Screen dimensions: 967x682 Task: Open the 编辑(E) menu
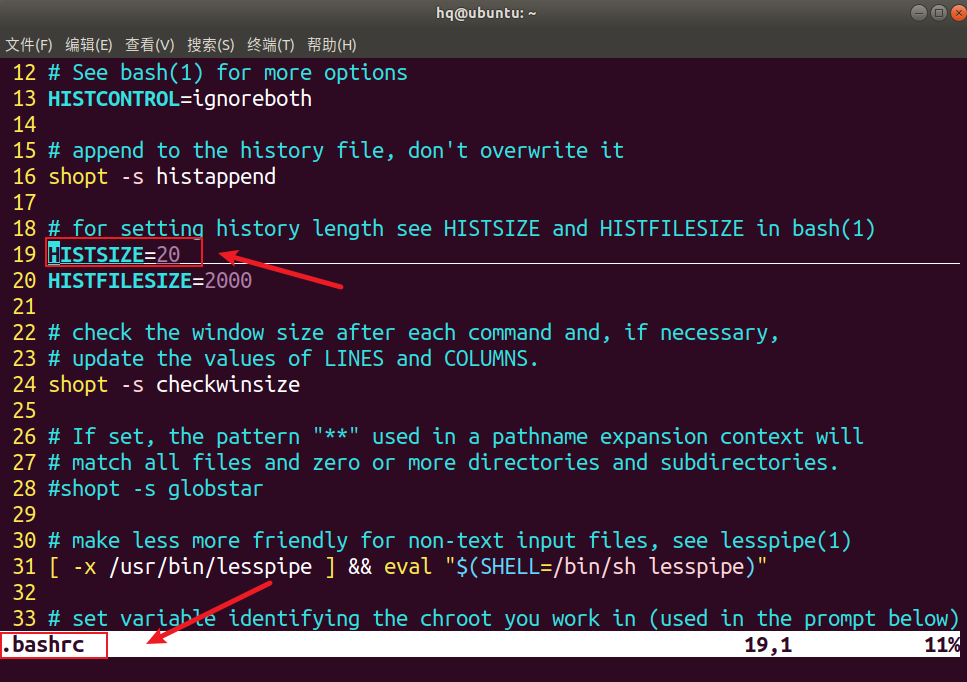[x=88, y=44]
